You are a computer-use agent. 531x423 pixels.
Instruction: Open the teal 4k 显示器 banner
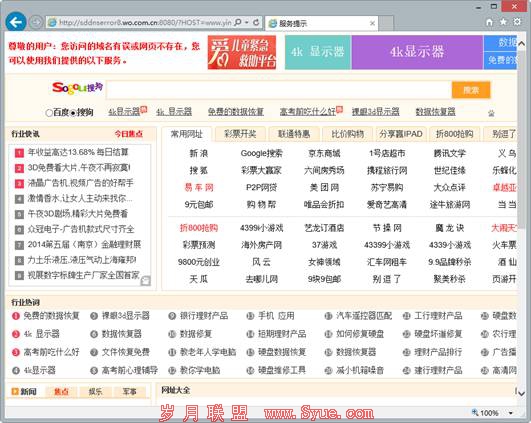coord(318,52)
